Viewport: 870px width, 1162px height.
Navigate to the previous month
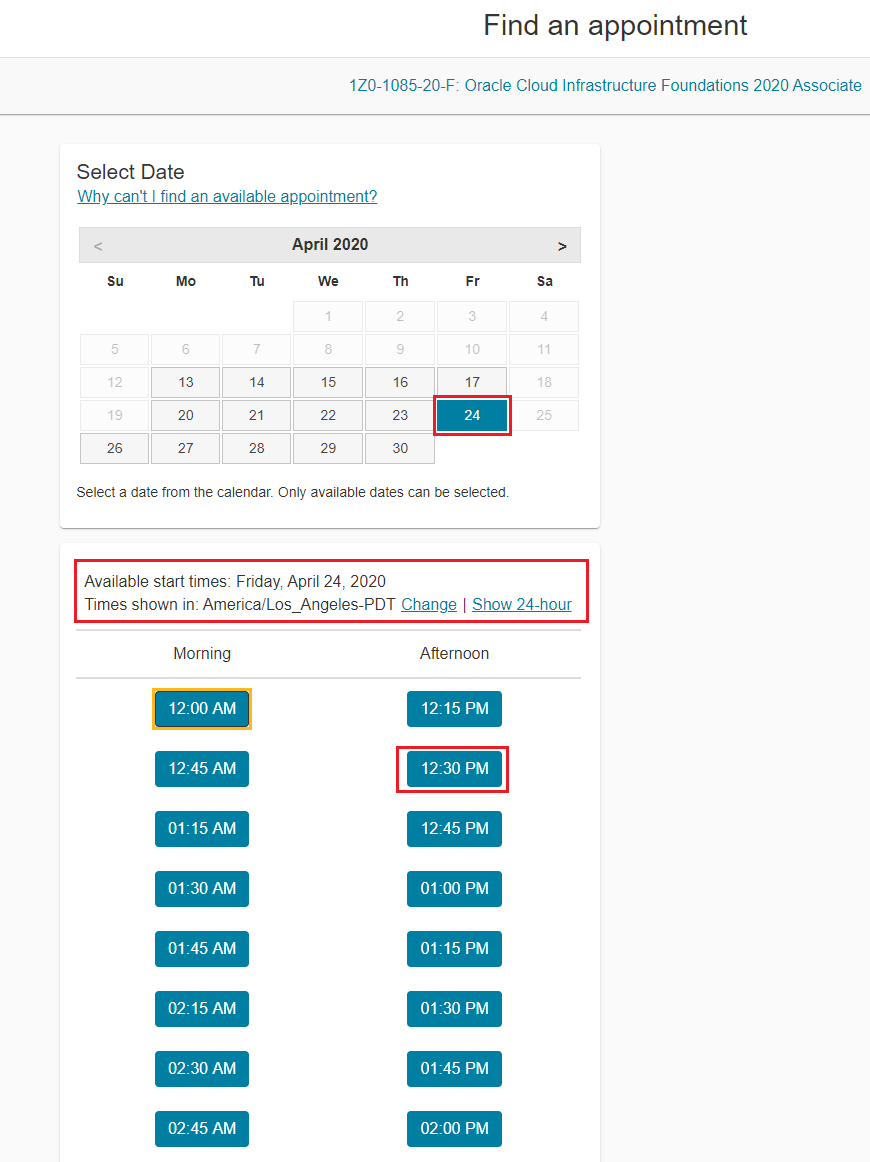click(98, 245)
